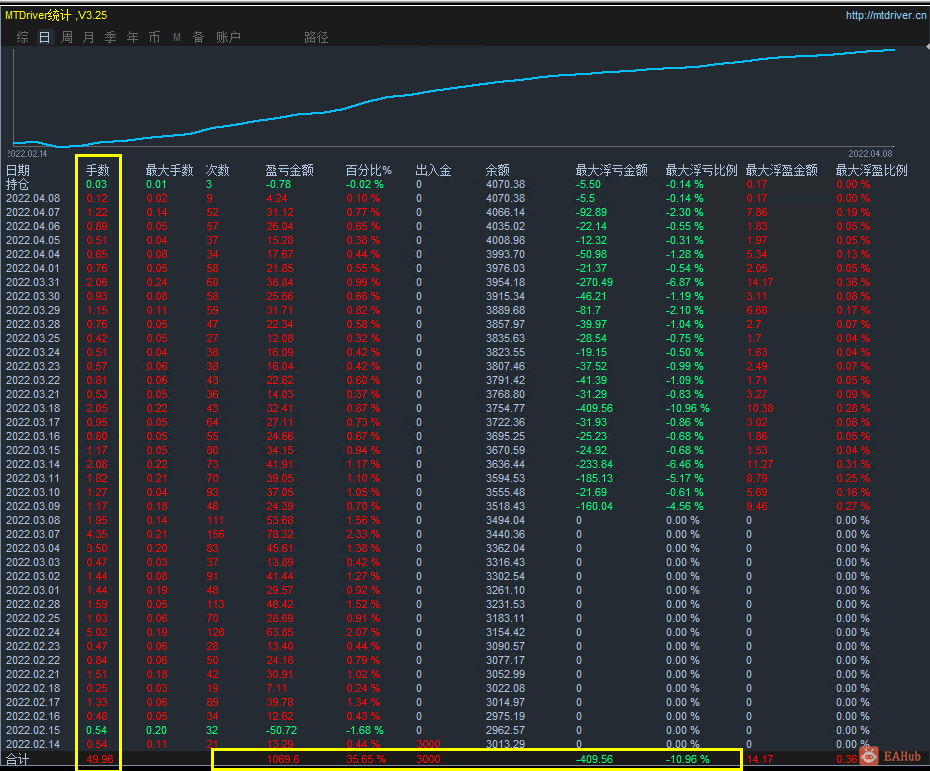
Task: Open the 年 yearly tab
Action: point(132,37)
